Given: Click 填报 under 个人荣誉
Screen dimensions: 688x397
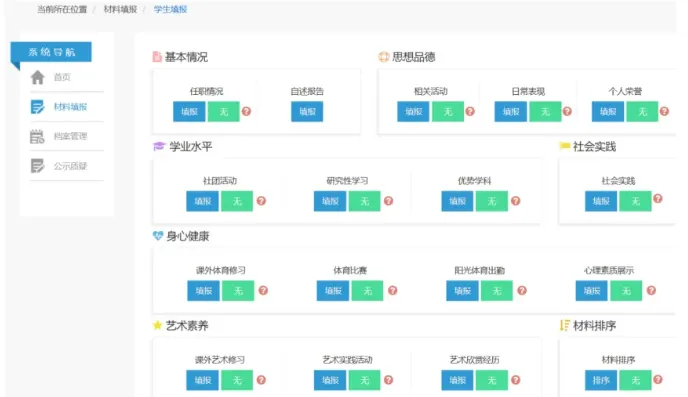Looking at the screenshot, I should tap(608, 111).
